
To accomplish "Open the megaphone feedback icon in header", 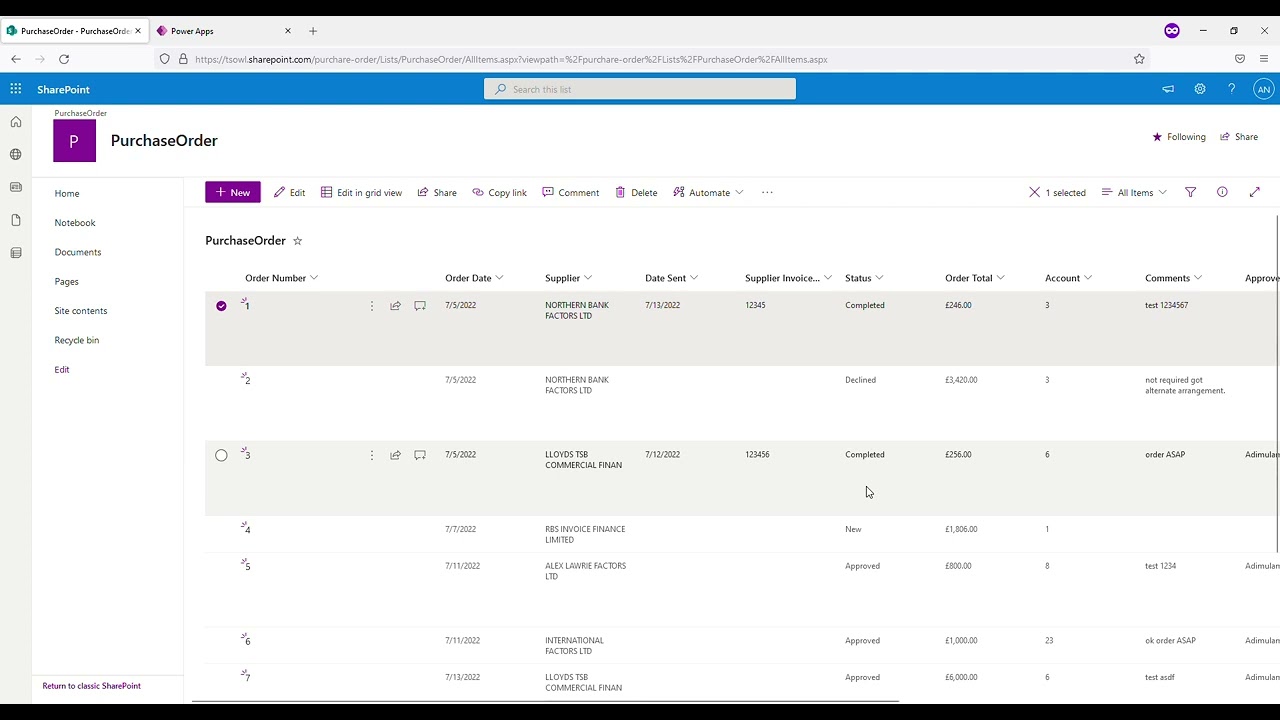I will pyautogui.click(x=1168, y=89).
